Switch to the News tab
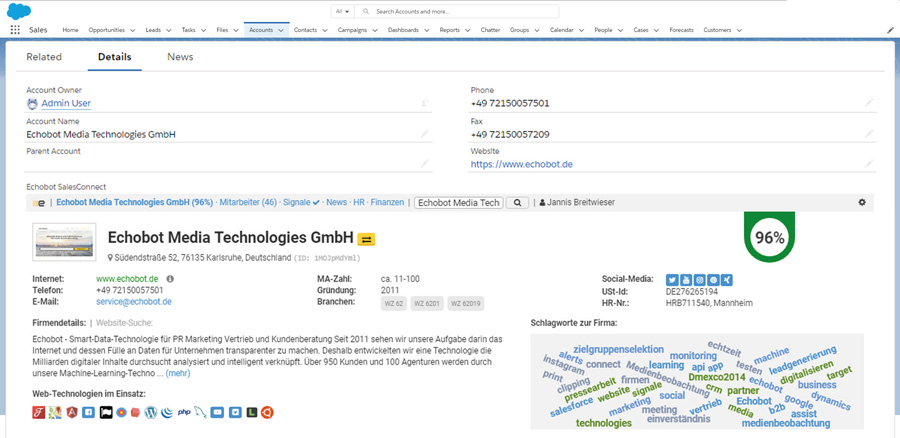 pos(180,57)
